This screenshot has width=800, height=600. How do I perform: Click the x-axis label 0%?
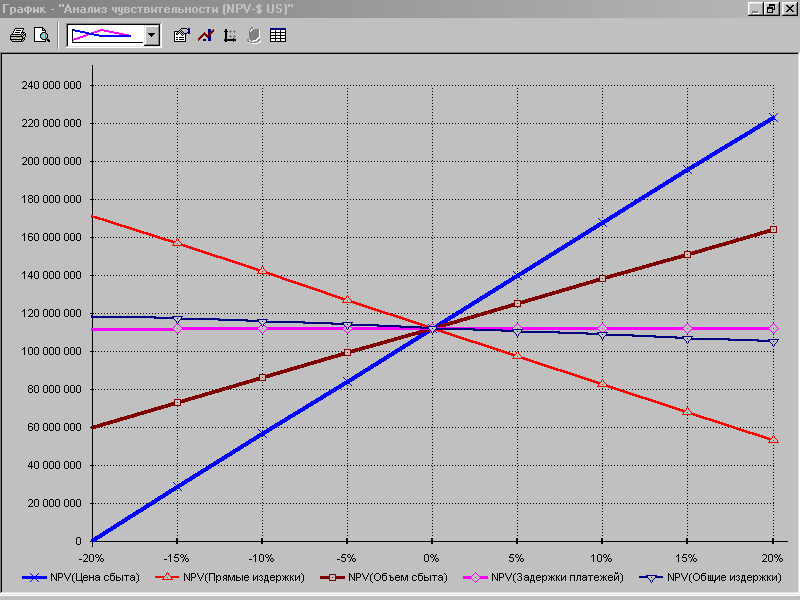pyautogui.click(x=432, y=558)
